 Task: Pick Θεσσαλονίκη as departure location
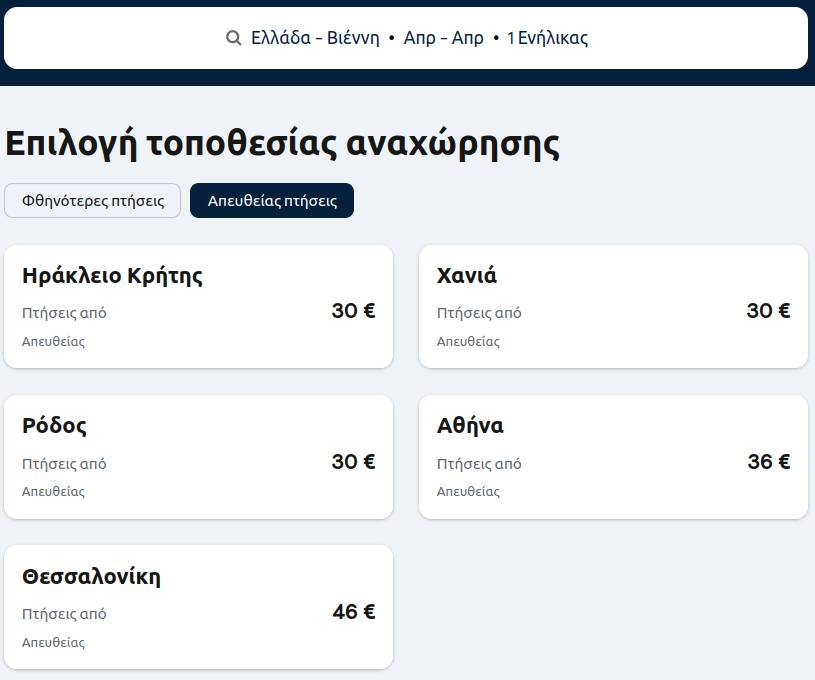click(199, 607)
